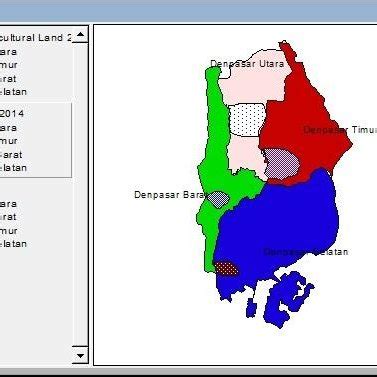
Task: Click the legend scroll up arrow
Action: click(80, 34)
